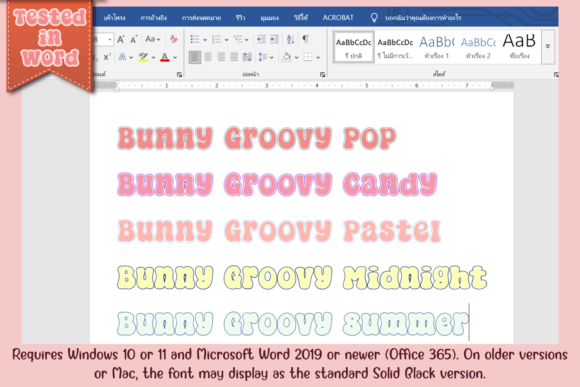
Task: Open the Paragraph dialog launcher
Action: pyautogui.click(x=323, y=75)
